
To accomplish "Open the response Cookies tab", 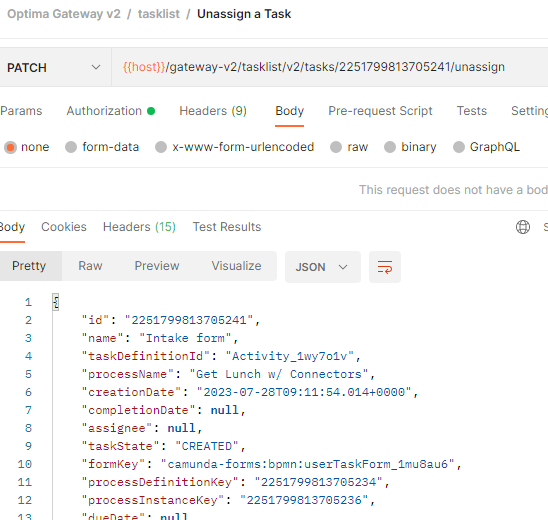I will coord(64,227).
